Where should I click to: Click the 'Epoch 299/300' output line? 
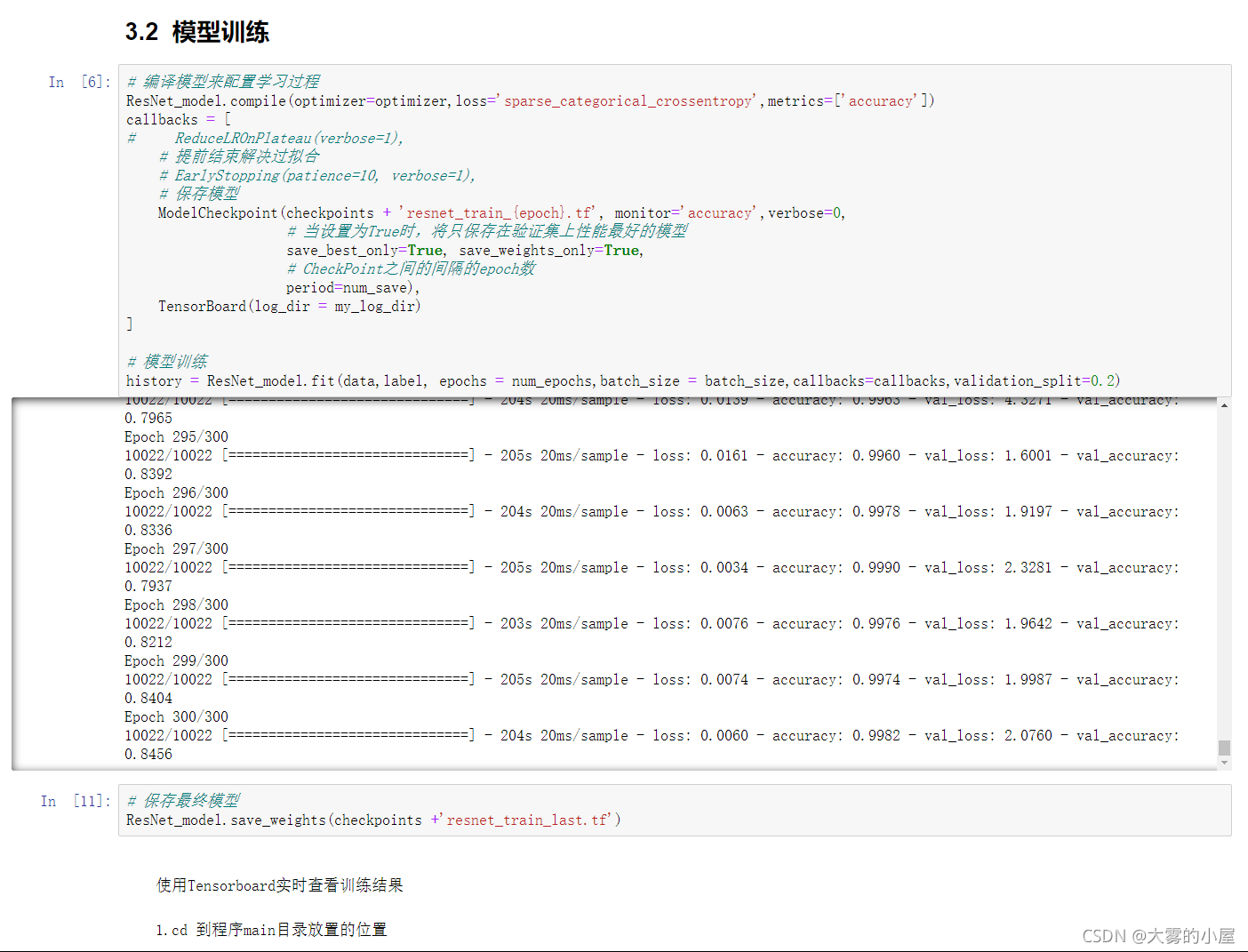(x=176, y=661)
